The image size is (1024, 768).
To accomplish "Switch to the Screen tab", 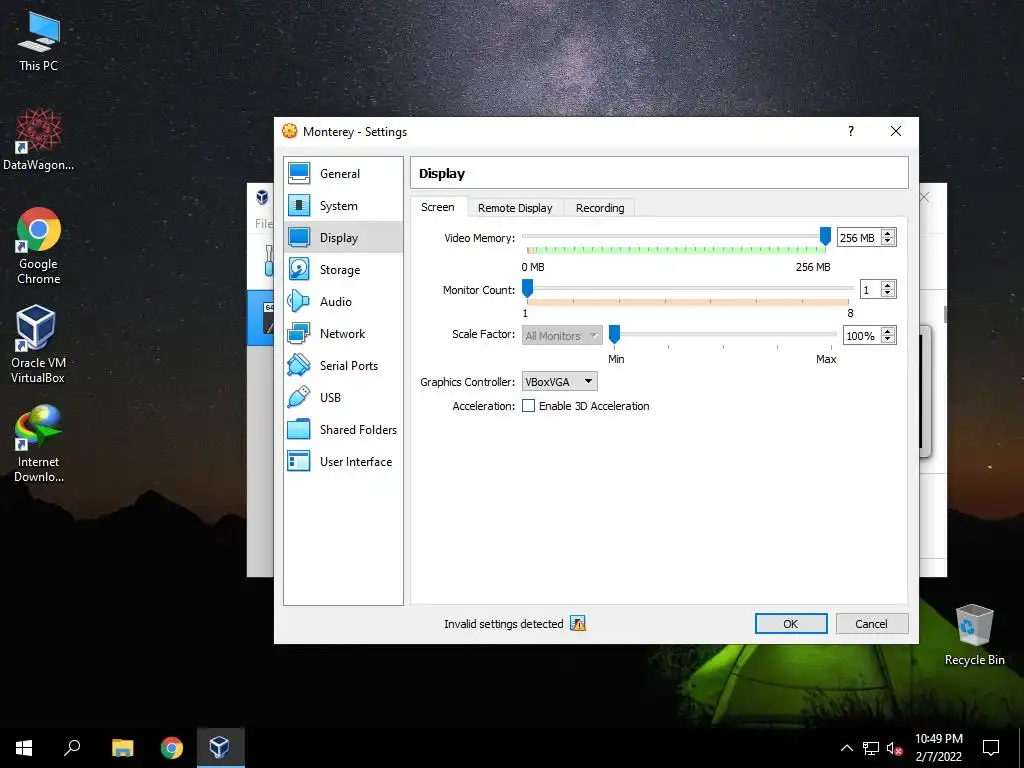I will 438,207.
